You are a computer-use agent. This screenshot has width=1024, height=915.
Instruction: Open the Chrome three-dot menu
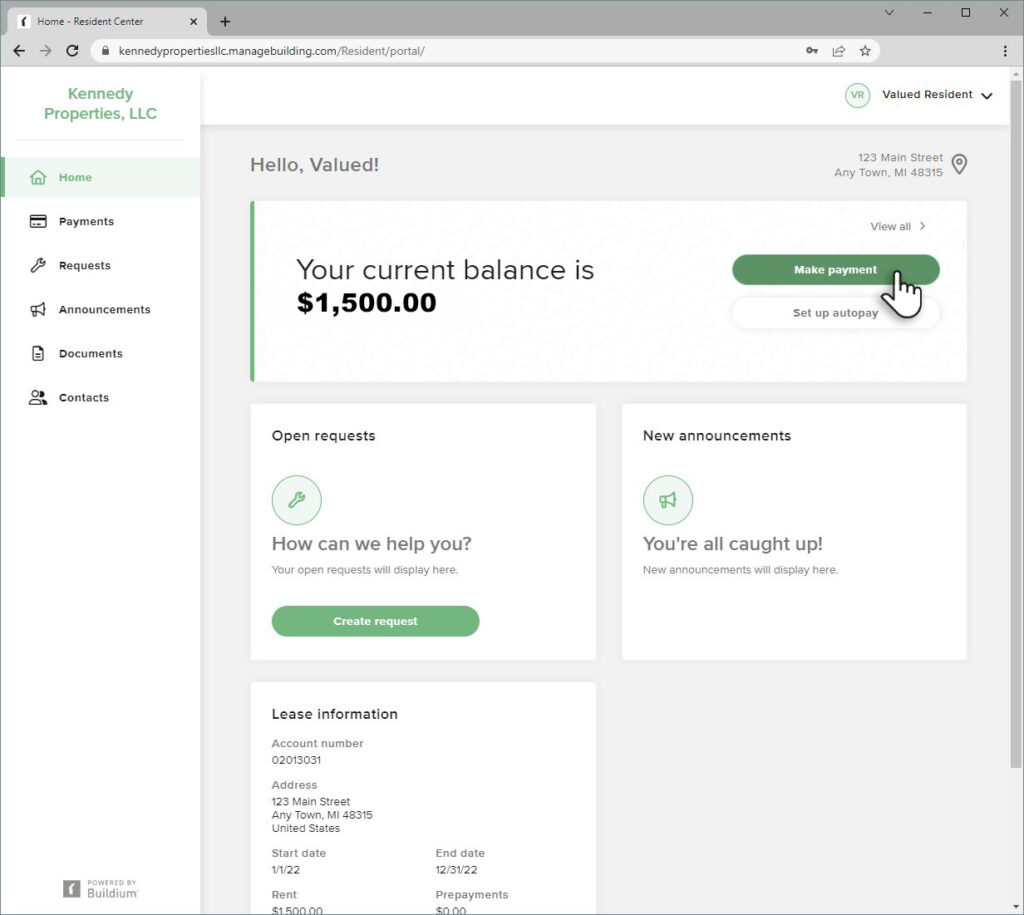click(x=1005, y=51)
